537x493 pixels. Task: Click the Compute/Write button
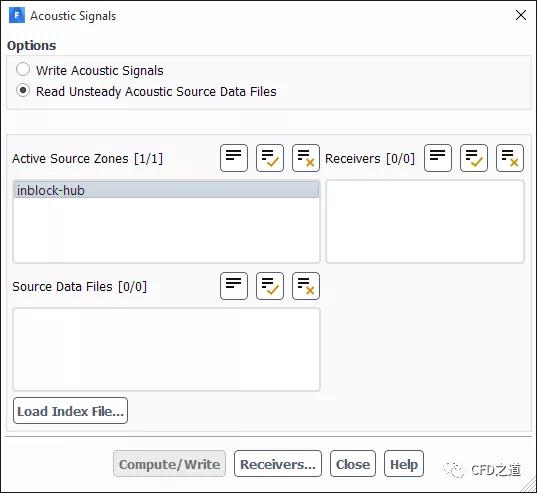[x=170, y=464]
